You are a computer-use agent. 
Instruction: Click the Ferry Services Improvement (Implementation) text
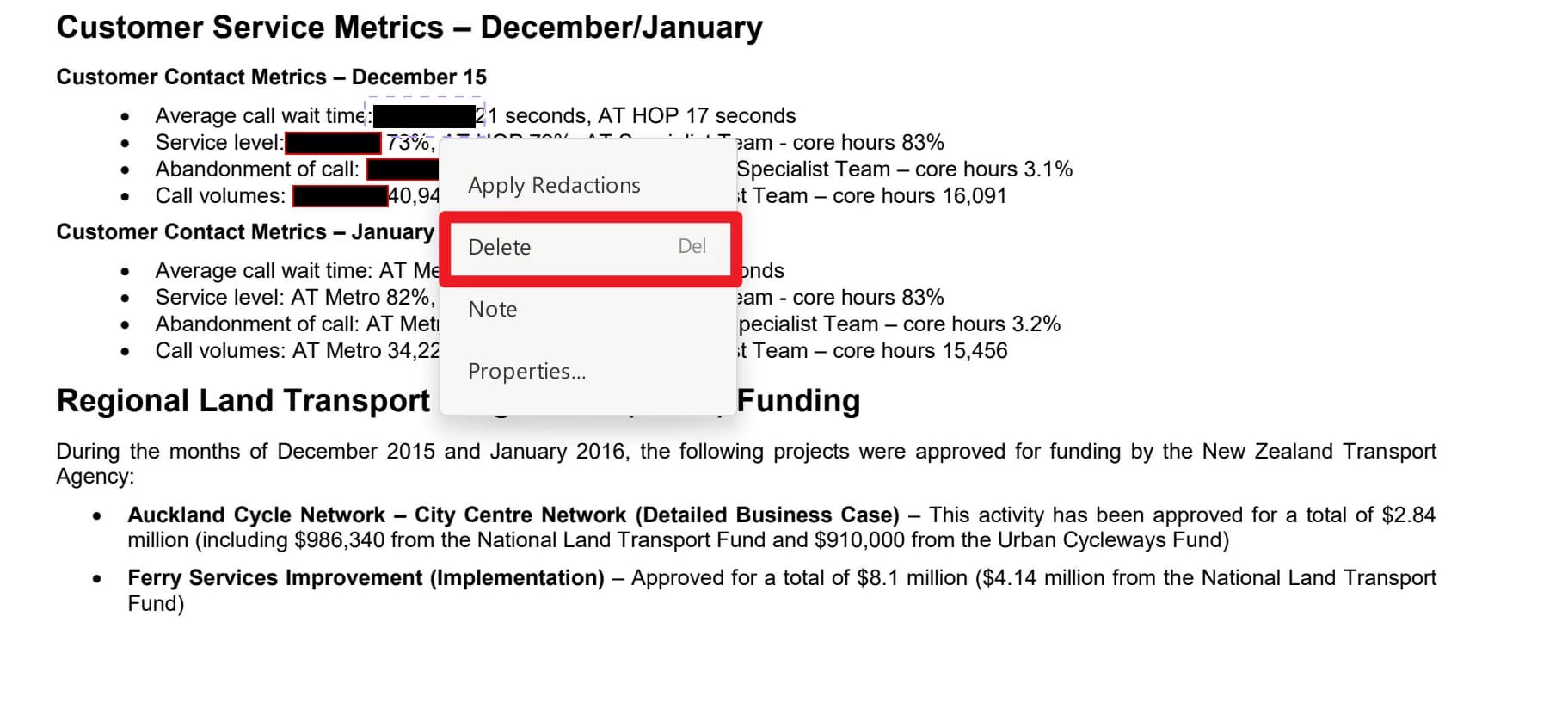[x=366, y=577]
